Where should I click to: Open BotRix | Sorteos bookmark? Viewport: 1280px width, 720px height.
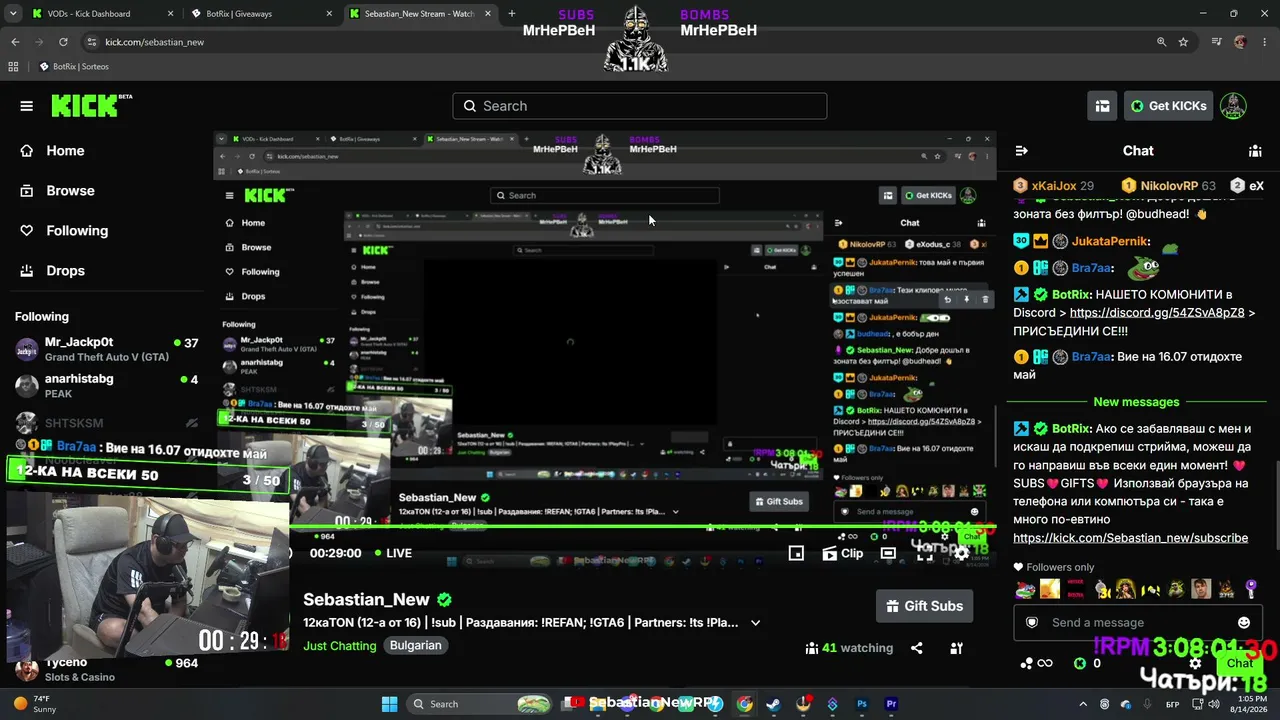pyautogui.click(x=74, y=67)
